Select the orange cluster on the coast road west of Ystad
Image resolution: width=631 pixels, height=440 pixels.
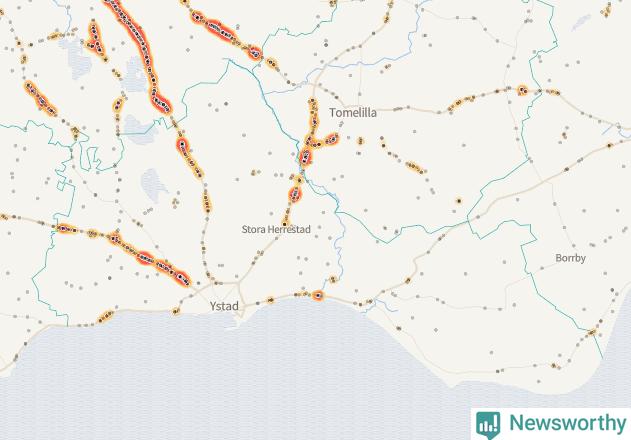pyautogui.click(x=105, y=317)
